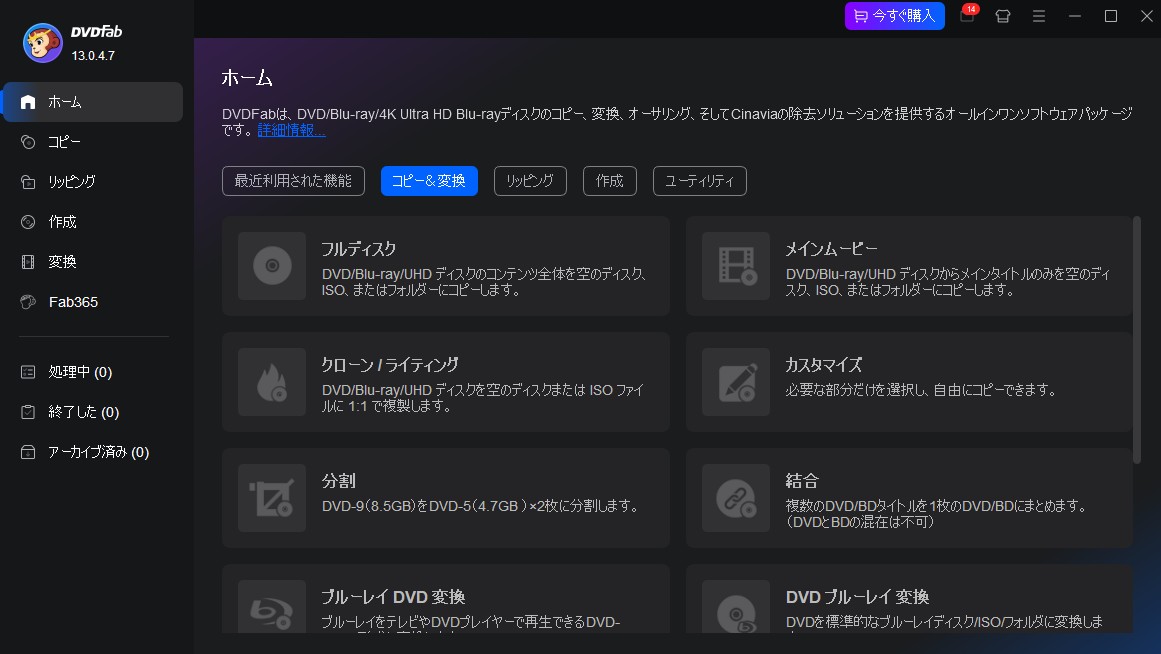Screen dimensions: 1161x654
Task: Open notifications with the red 14 badge
Action: (968, 15)
